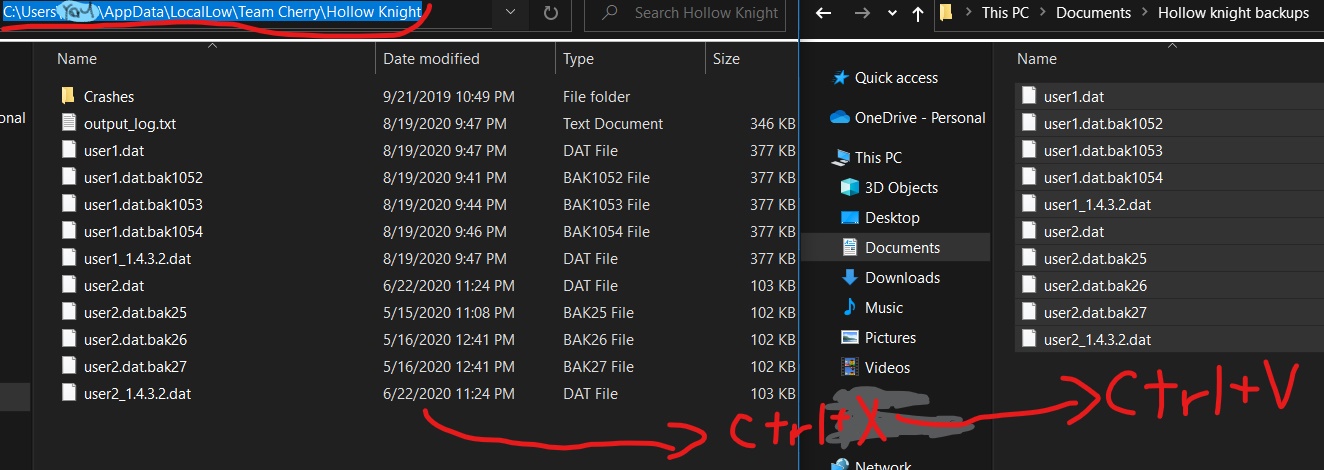
Task: Select user2.dat.bak26 in backups folder
Action: pyautogui.click(x=1095, y=286)
